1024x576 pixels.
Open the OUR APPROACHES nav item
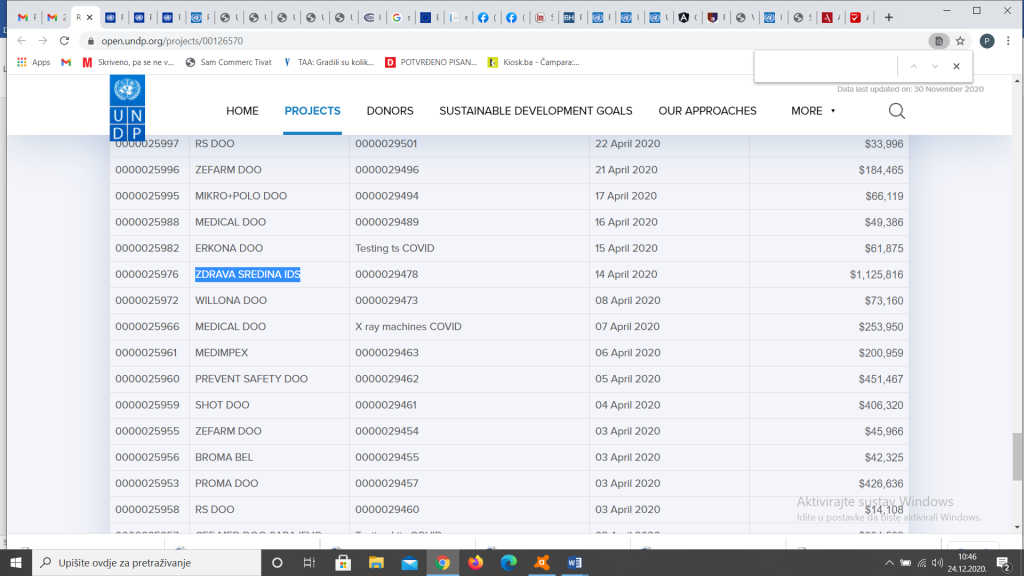707,111
